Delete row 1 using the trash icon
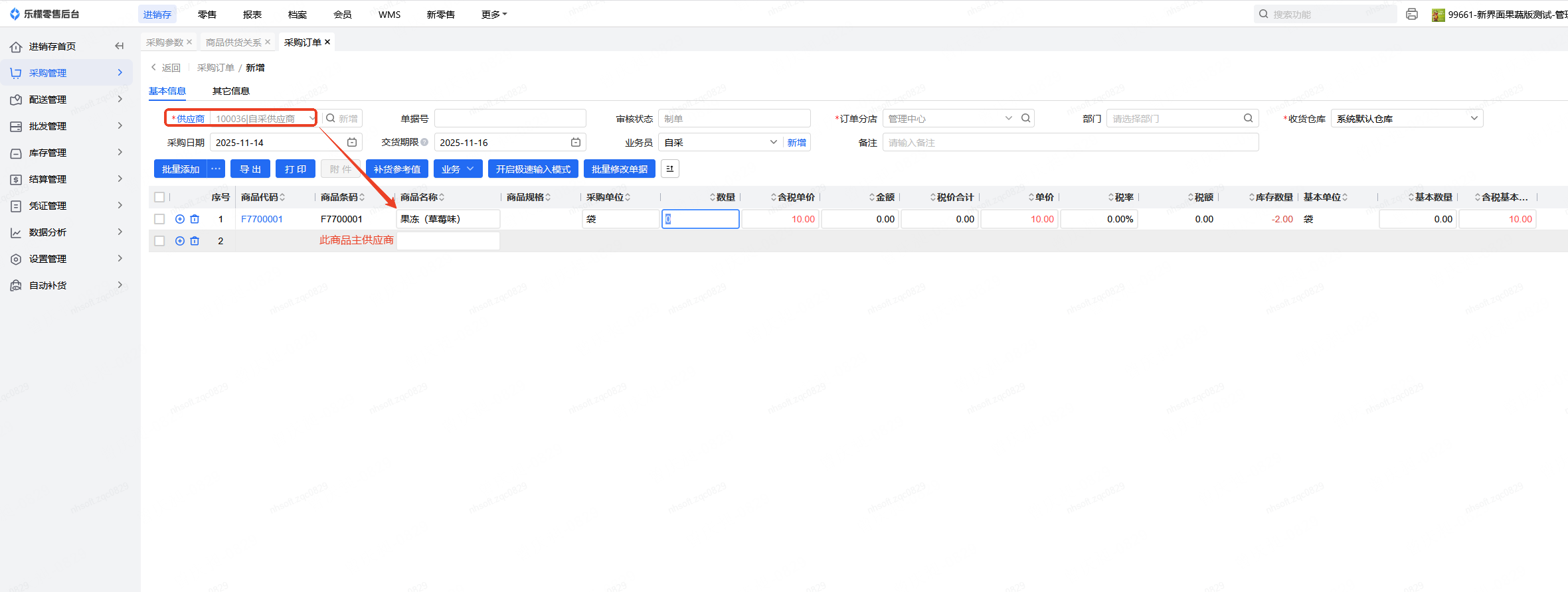1568x592 pixels. 195,219
